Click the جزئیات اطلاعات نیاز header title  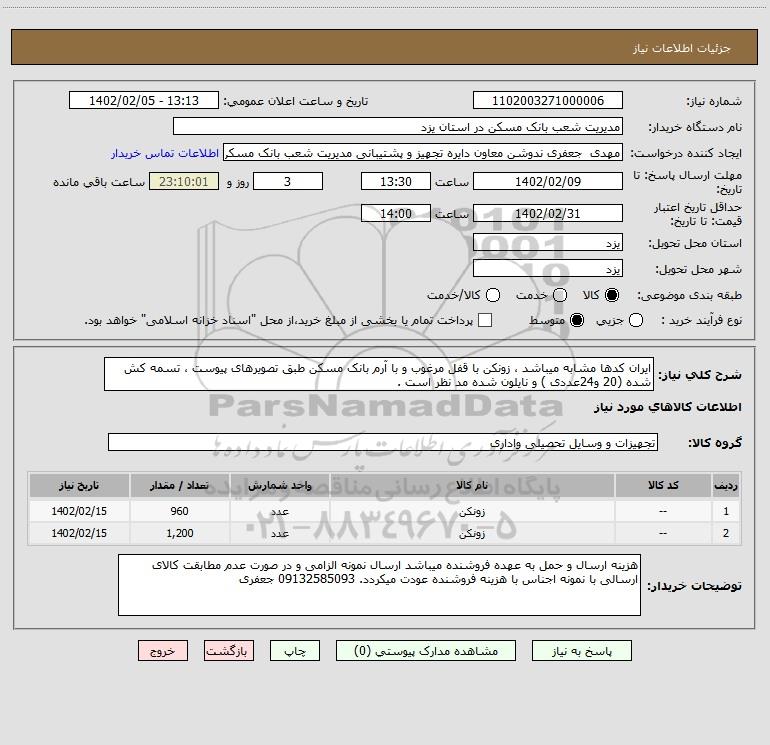(x=682, y=48)
